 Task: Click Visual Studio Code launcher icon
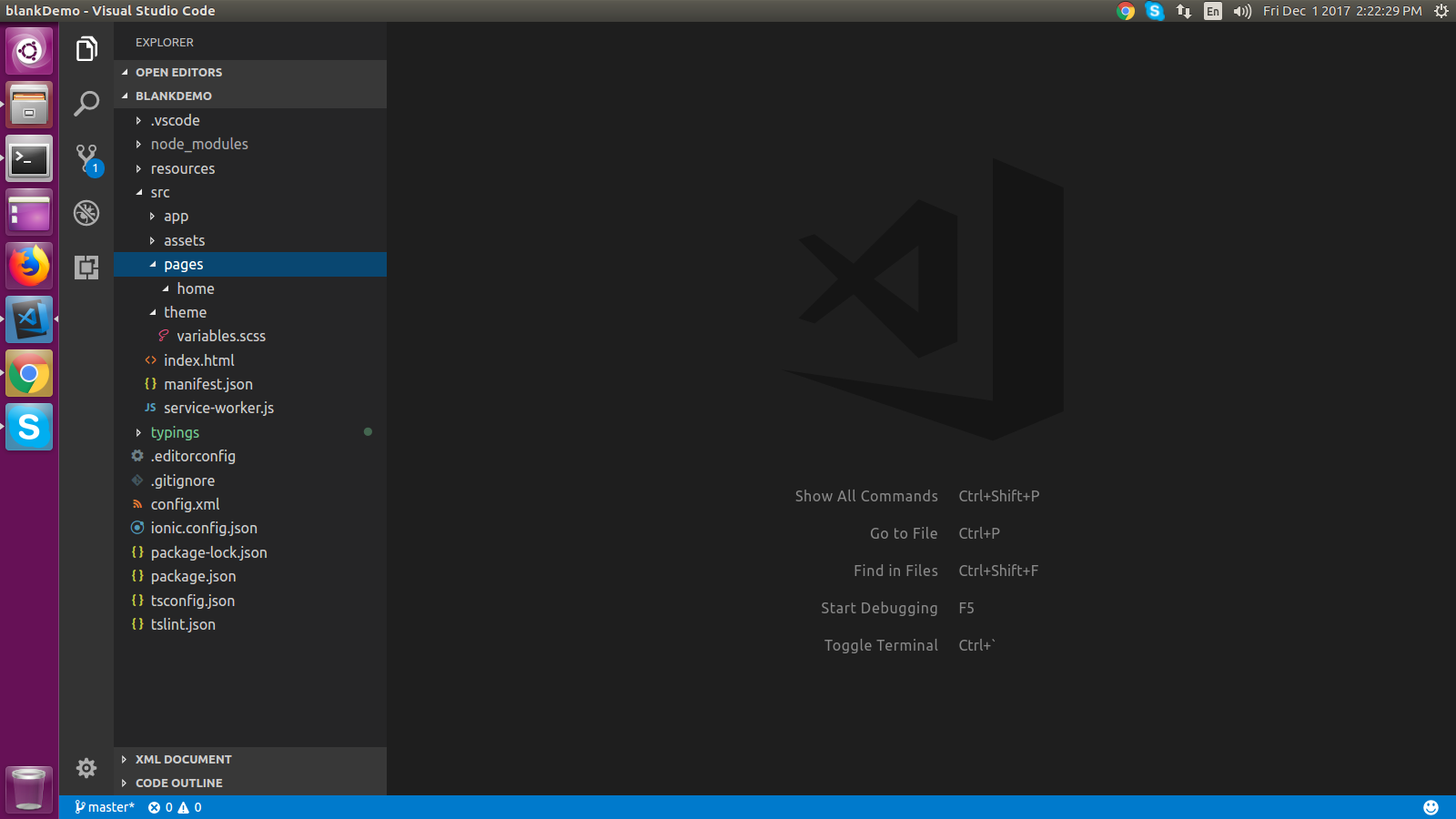(x=29, y=319)
